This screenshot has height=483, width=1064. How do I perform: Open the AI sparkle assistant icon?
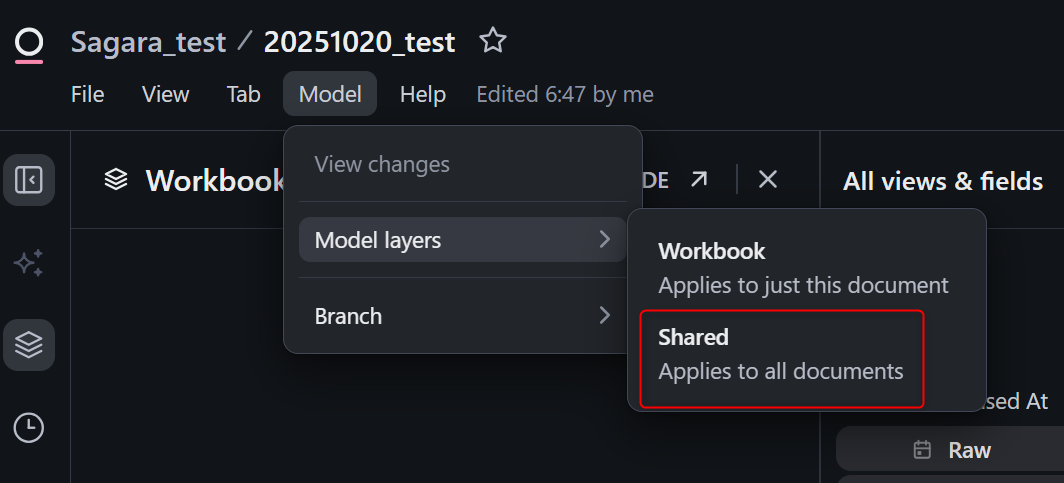[29, 263]
